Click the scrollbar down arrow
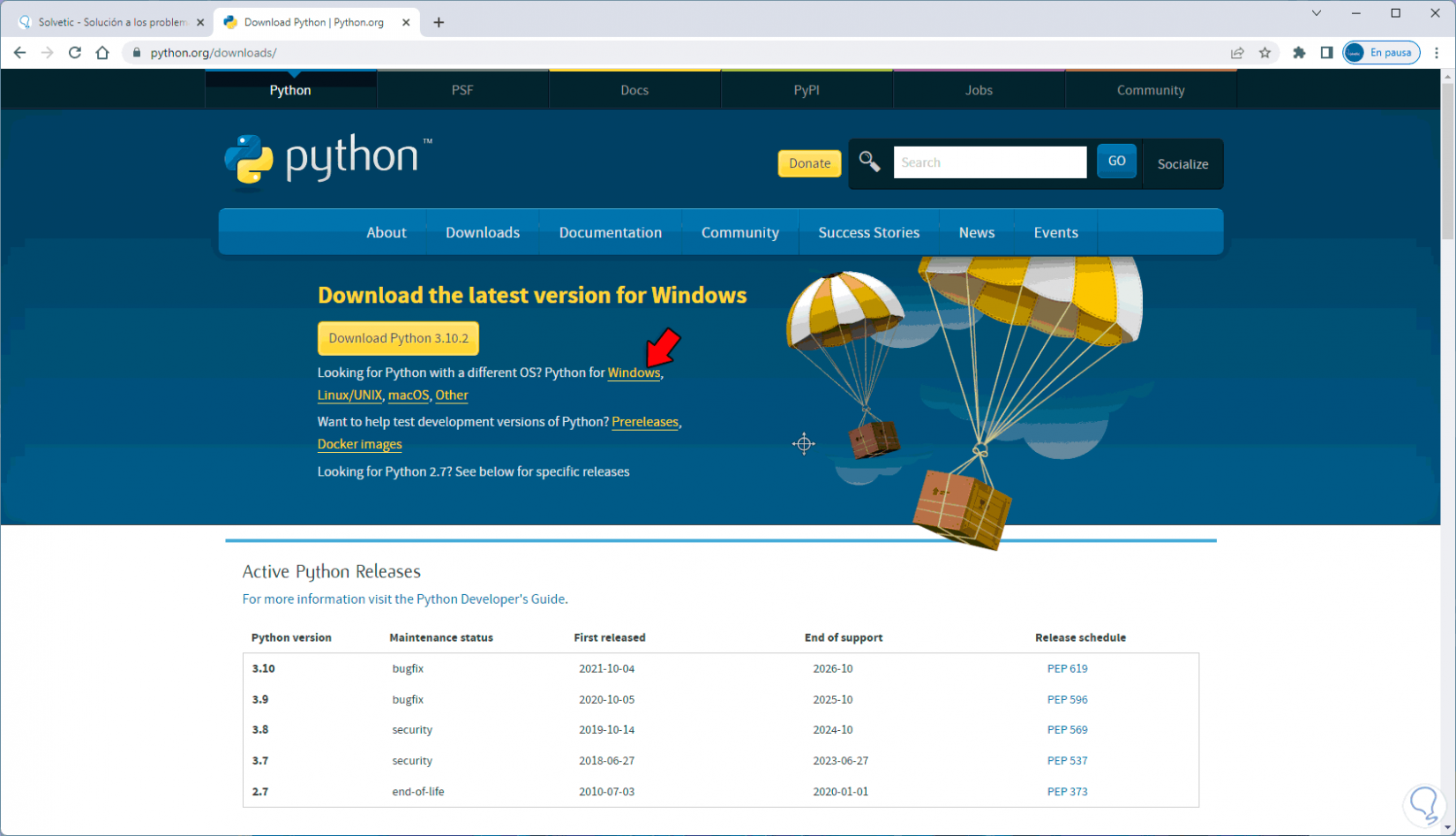Viewport: 1456px width, 836px height. 1448,828
